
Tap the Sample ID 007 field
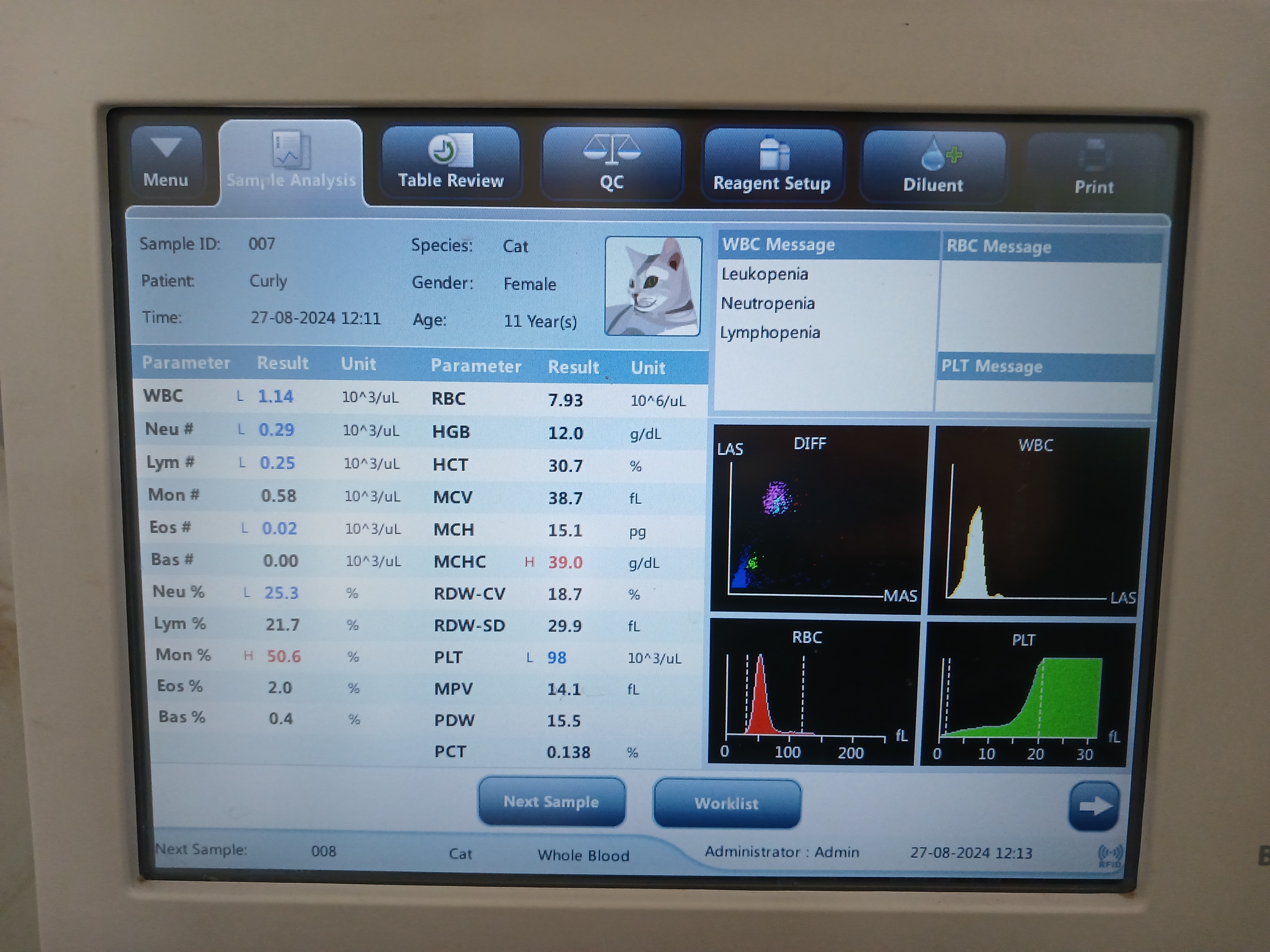pyautogui.click(x=261, y=244)
